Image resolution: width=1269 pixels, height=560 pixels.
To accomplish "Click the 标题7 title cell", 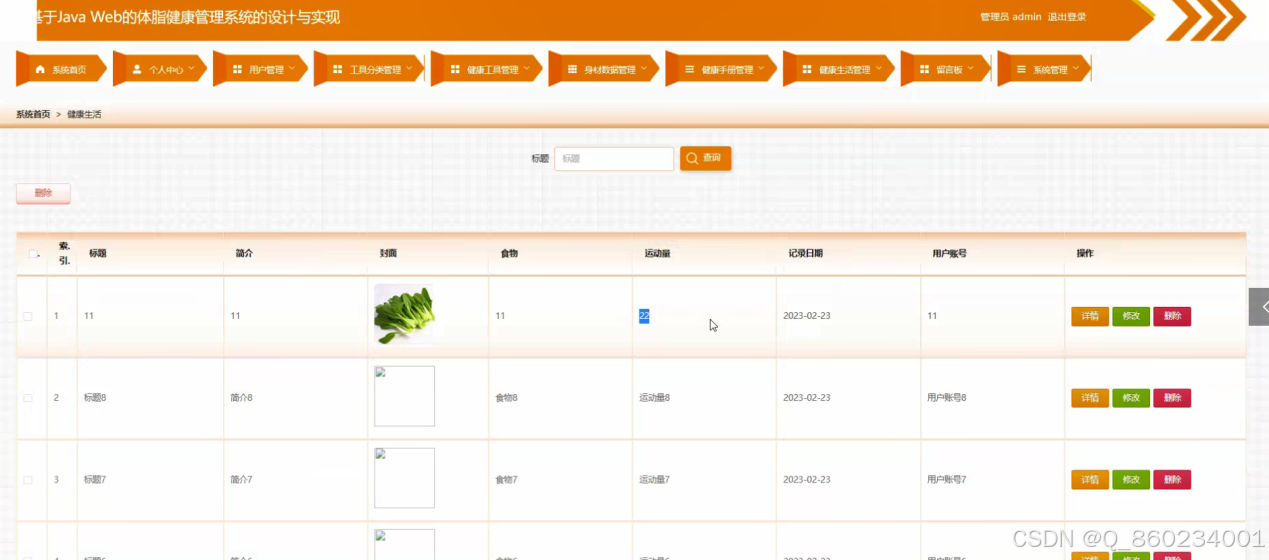I will click(95, 480).
